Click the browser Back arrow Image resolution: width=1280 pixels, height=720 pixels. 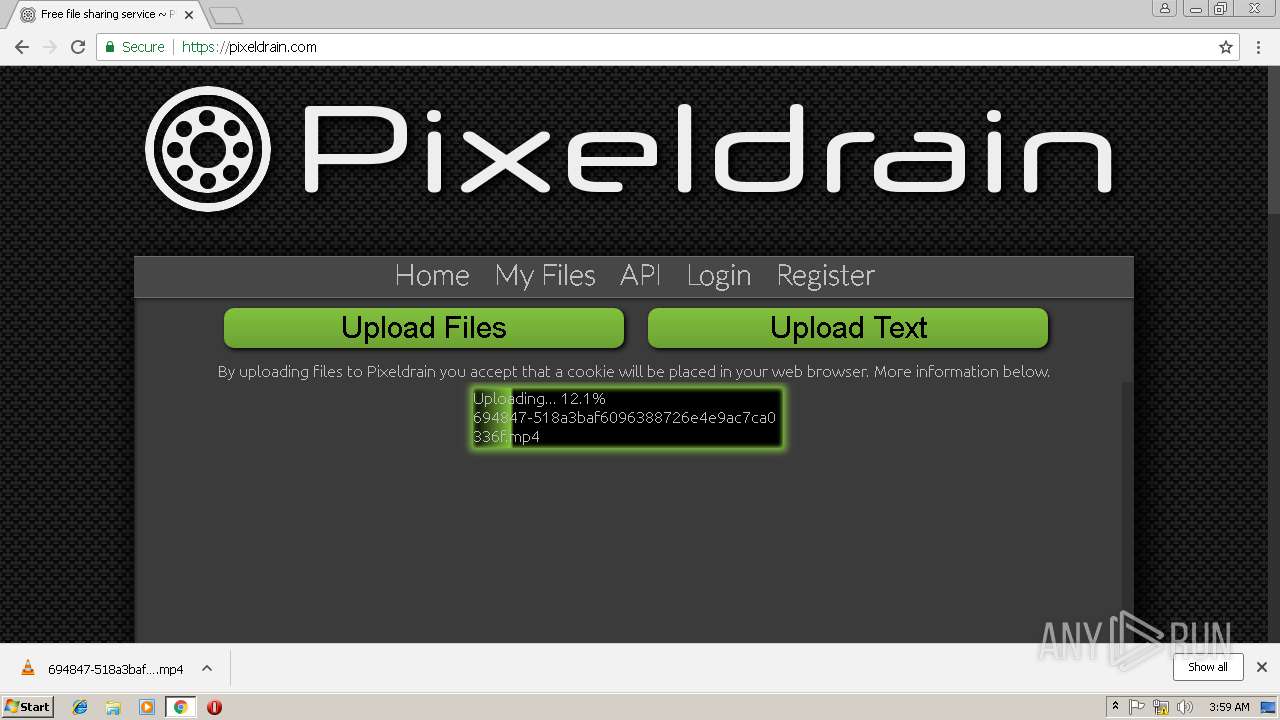click(x=21, y=47)
